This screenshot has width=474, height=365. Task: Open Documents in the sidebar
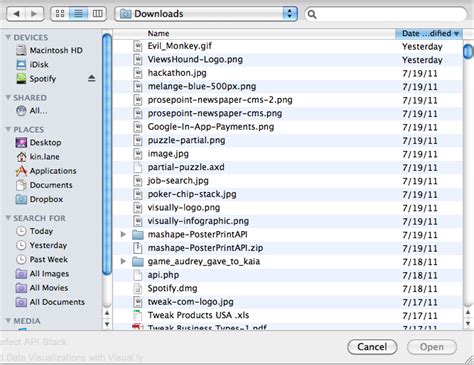[x=44, y=185]
